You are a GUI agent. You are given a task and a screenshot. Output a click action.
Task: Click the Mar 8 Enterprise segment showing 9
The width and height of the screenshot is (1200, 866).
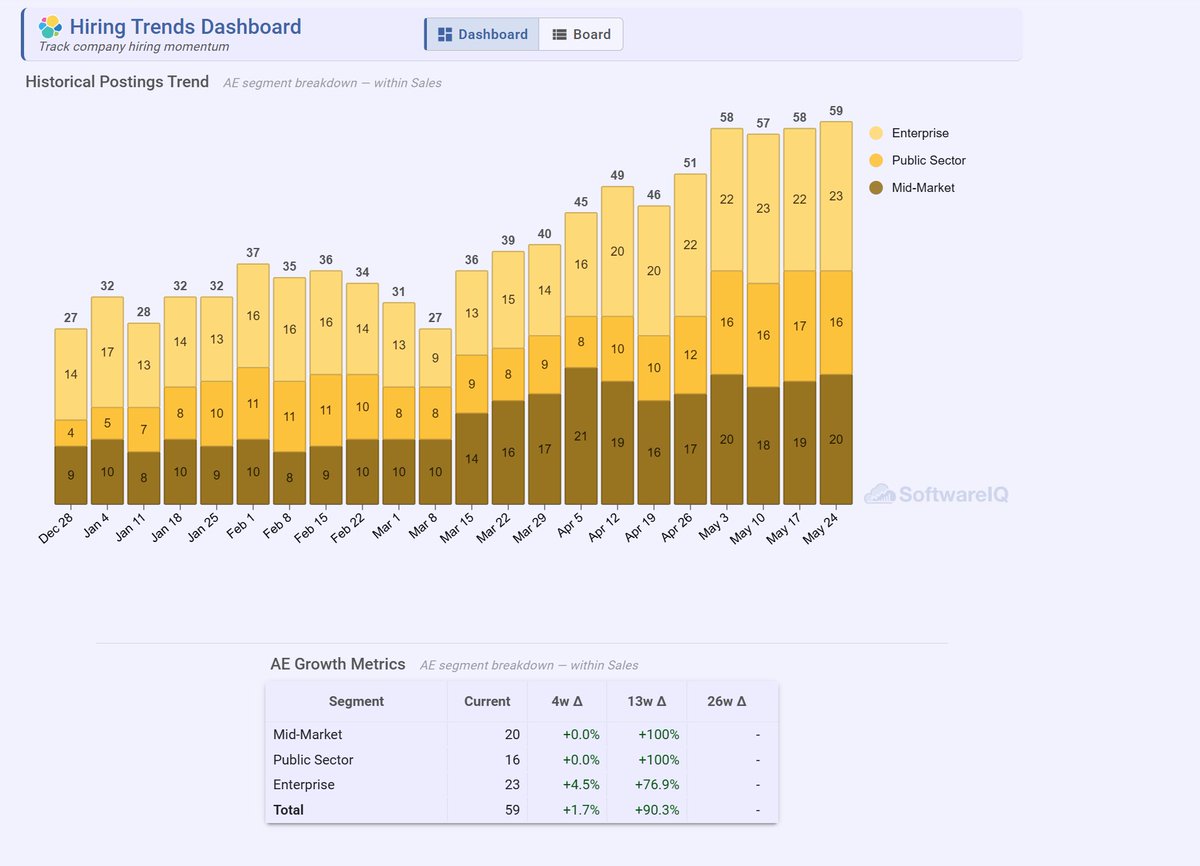tap(435, 358)
